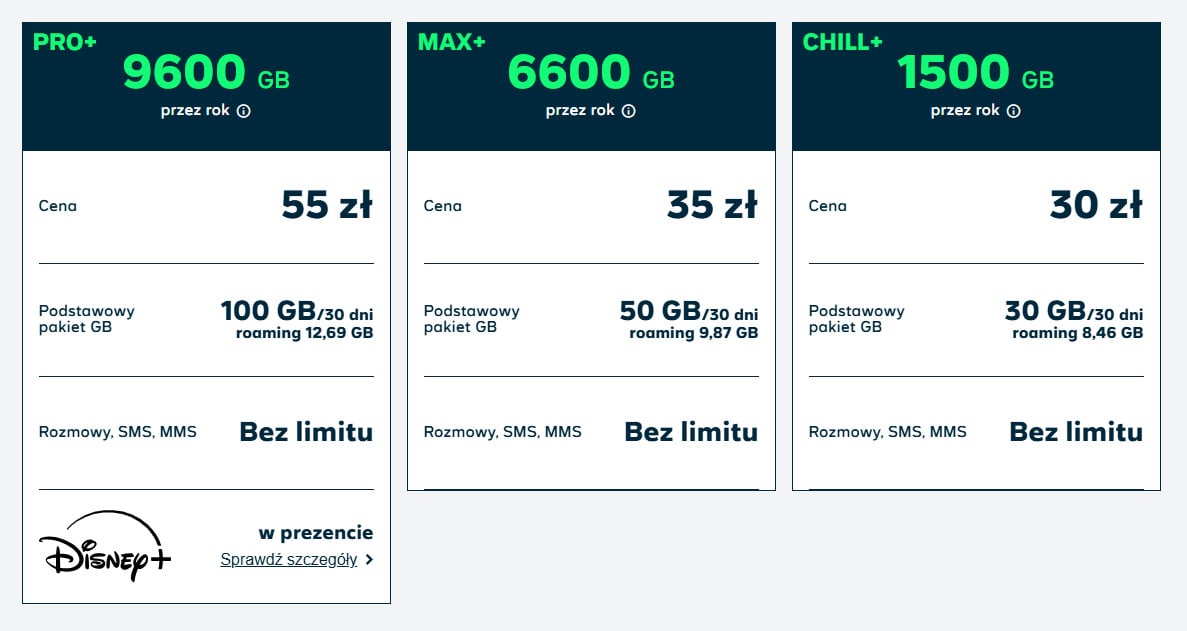This screenshot has width=1187, height=631.
Task: Click the Disney+ logo in PRO+ card
Action: [105, 546]
